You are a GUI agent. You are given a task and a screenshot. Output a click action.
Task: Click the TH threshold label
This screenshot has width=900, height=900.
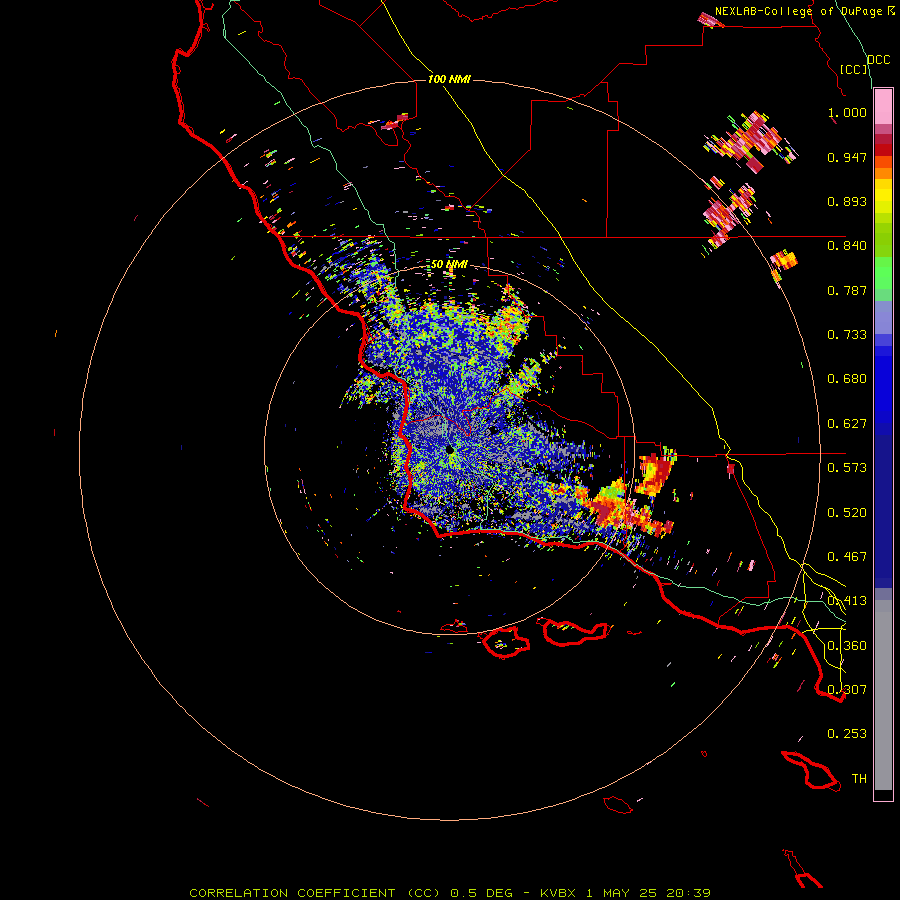click(859, 779)
